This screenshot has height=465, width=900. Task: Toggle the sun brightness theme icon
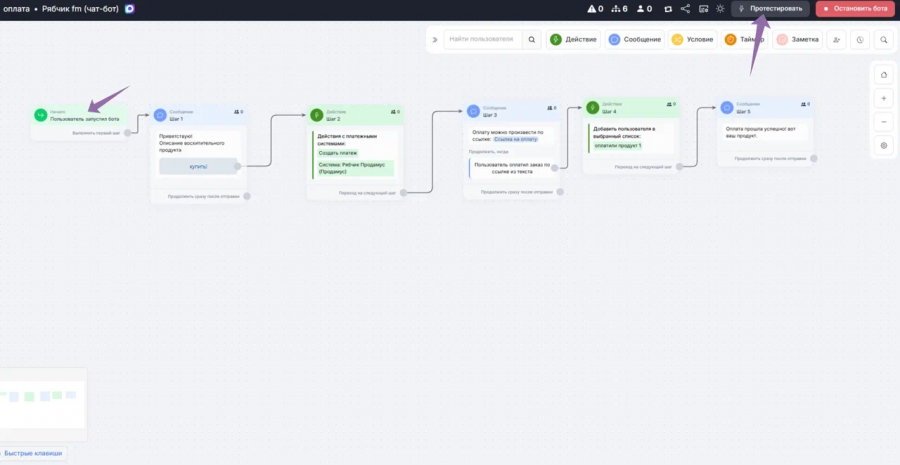(x=720, y=9)
